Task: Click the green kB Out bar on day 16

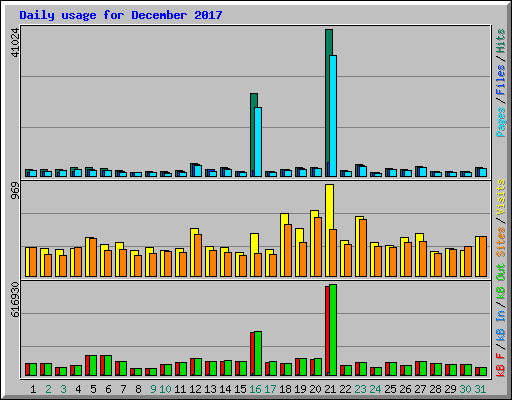Action: 258,354
